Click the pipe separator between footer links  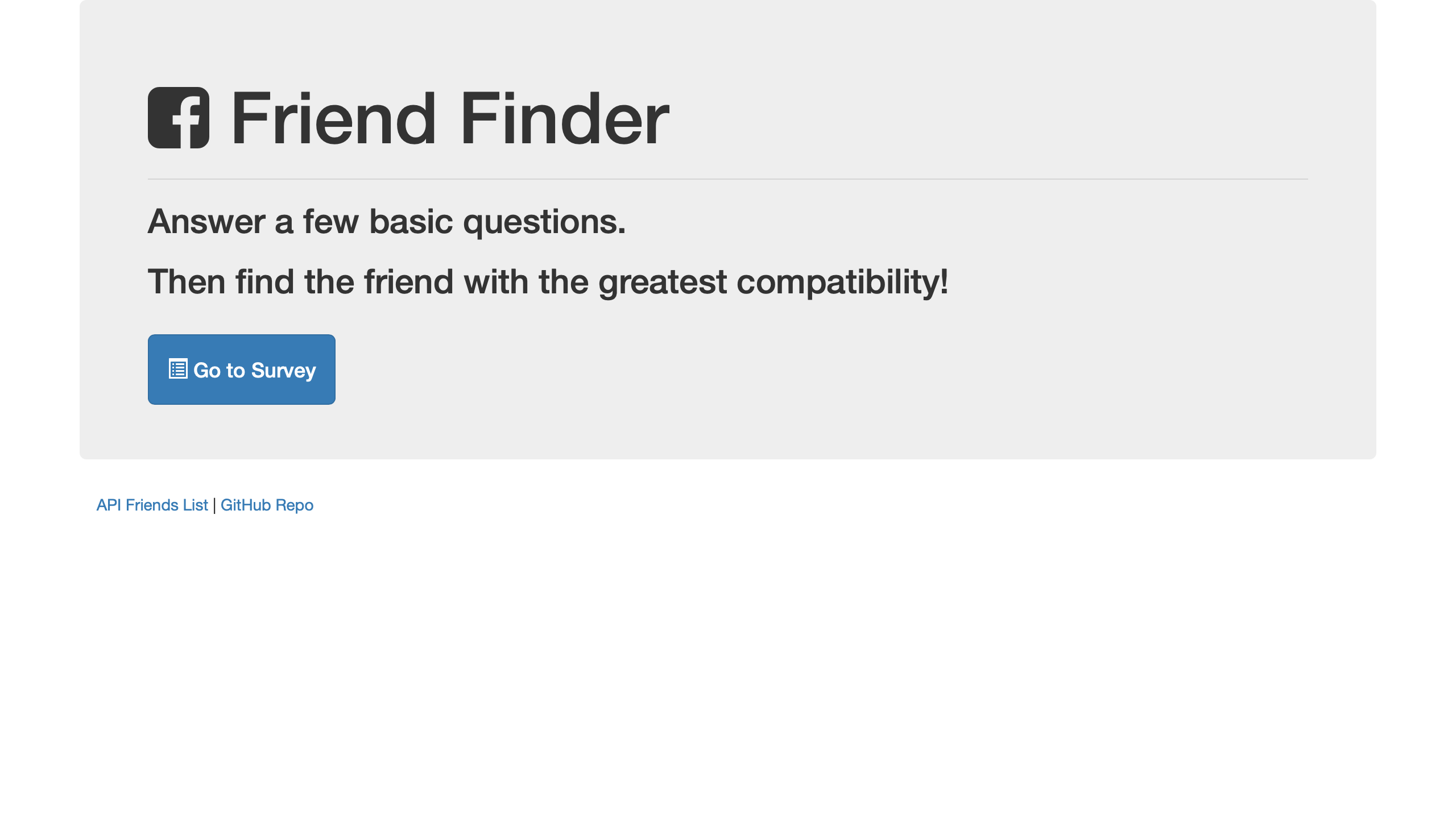pyautogui.click(x=214, y=505)
